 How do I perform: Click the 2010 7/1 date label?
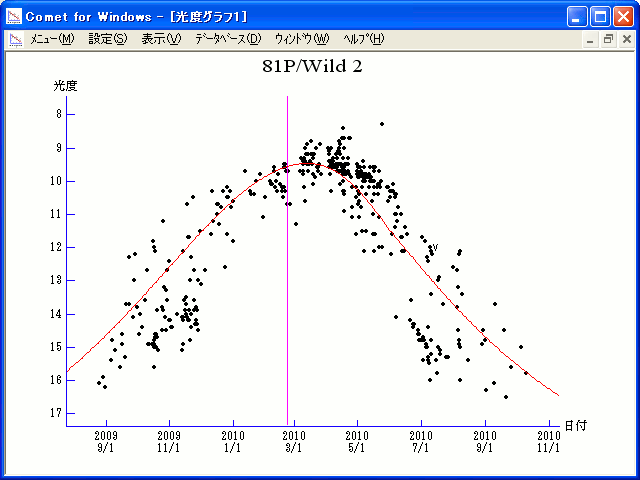[421, 442]
